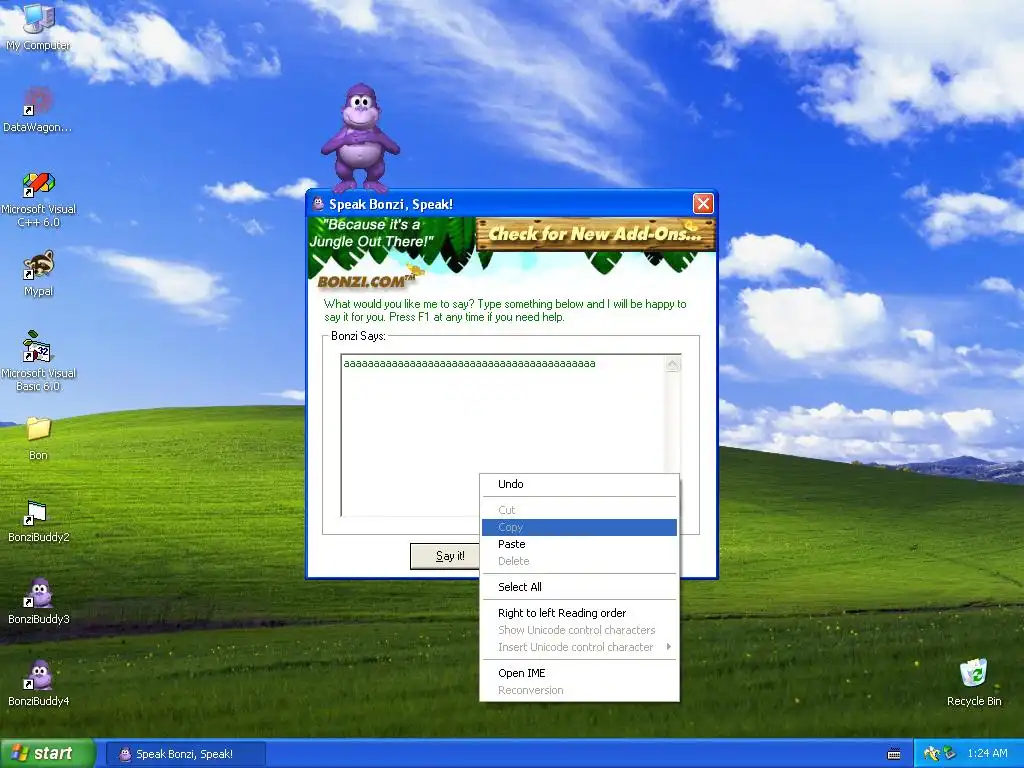1024x768 pixels.
Task: Select the Mypal raccoon desktop icon
Action: click(39, 274)
